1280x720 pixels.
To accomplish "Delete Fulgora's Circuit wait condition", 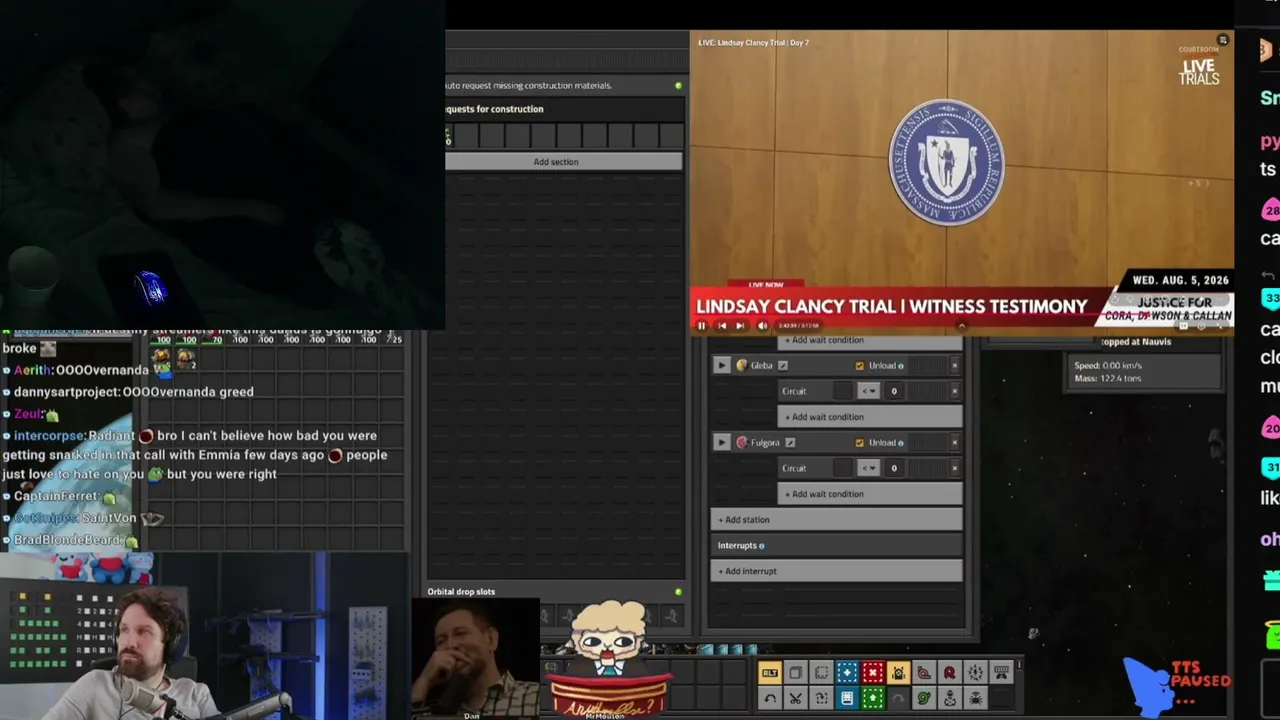I will tap(954, 468).
